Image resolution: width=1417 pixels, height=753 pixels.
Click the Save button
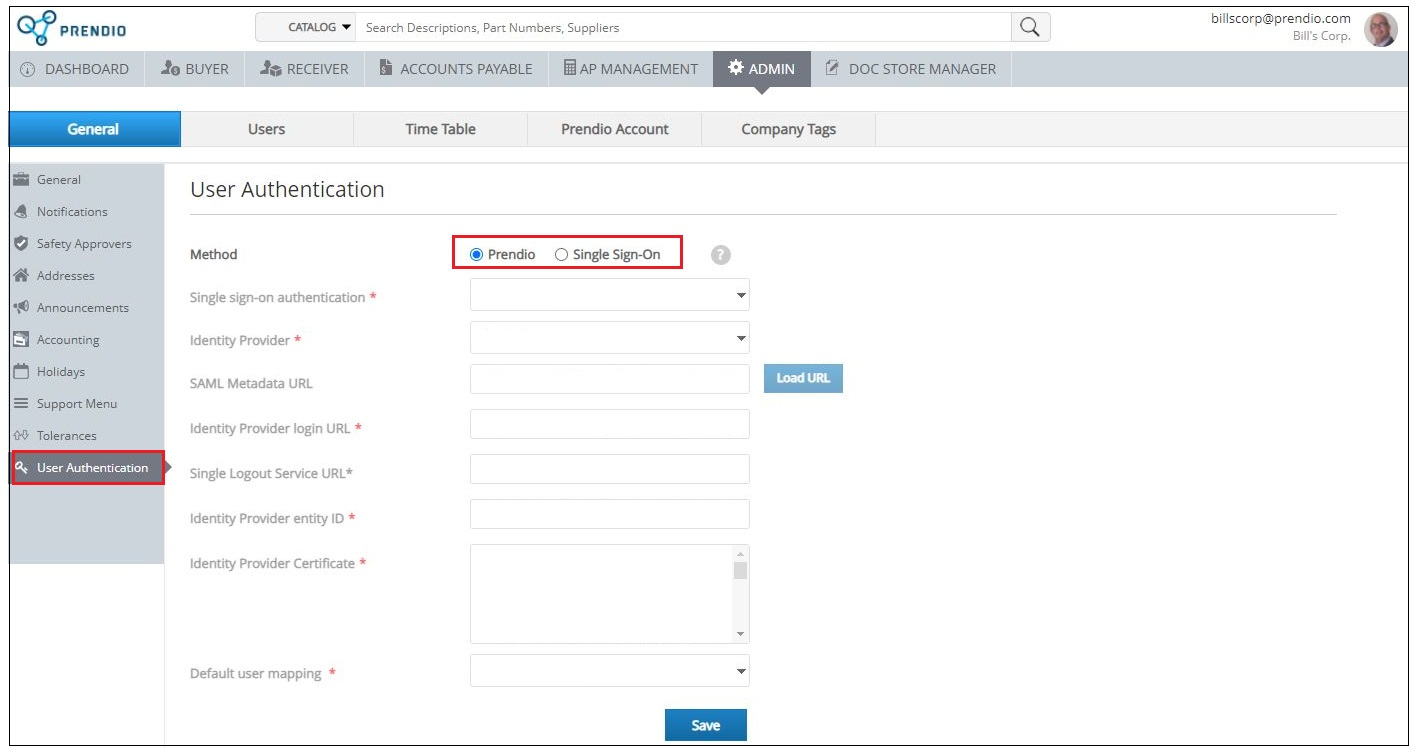705,725
